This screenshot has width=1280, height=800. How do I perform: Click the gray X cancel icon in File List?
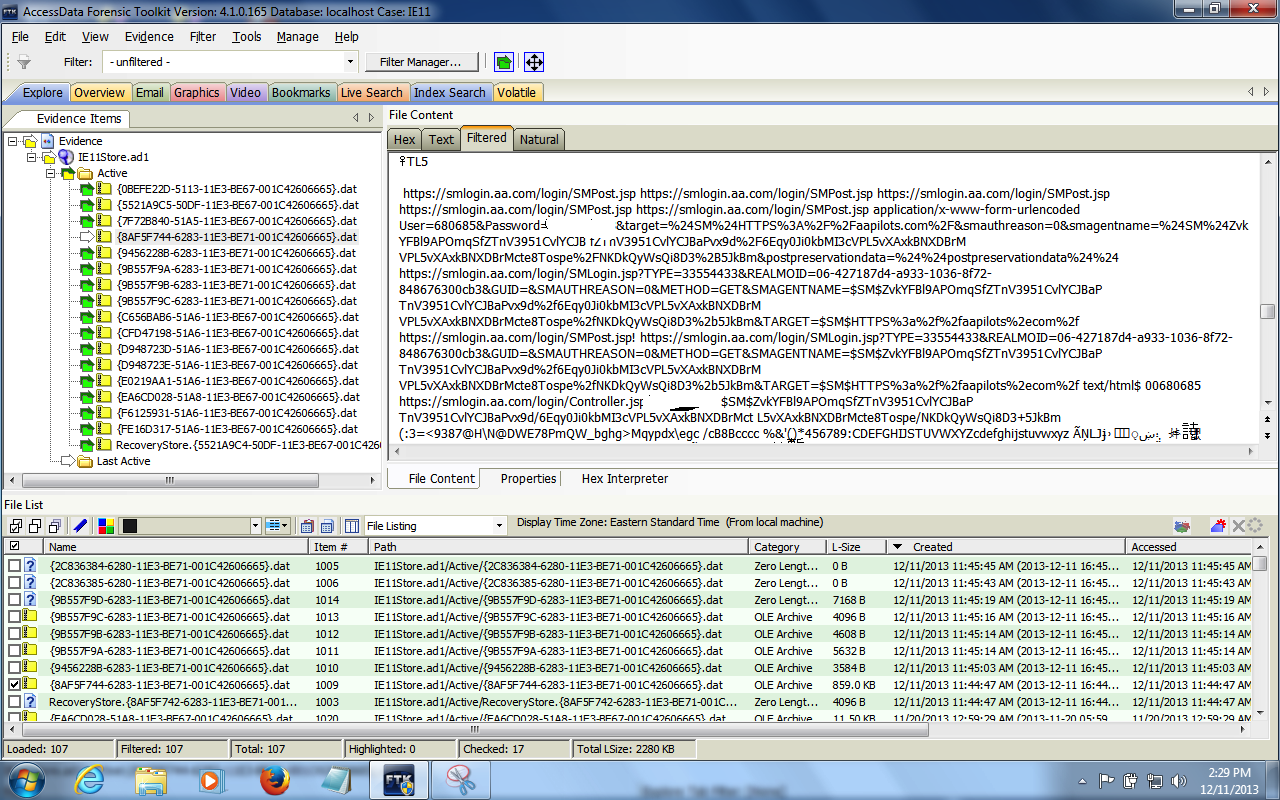[1238, 526]
